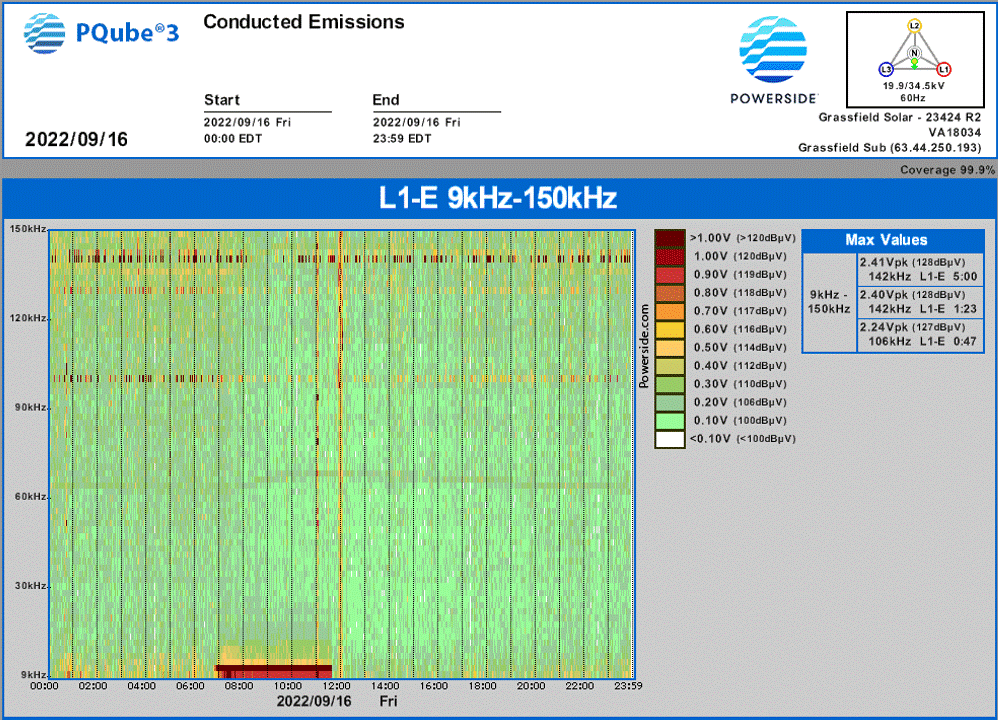
Task: Click the L1-E 9kHz-150kHz title banner
Action: coord(498,199)
